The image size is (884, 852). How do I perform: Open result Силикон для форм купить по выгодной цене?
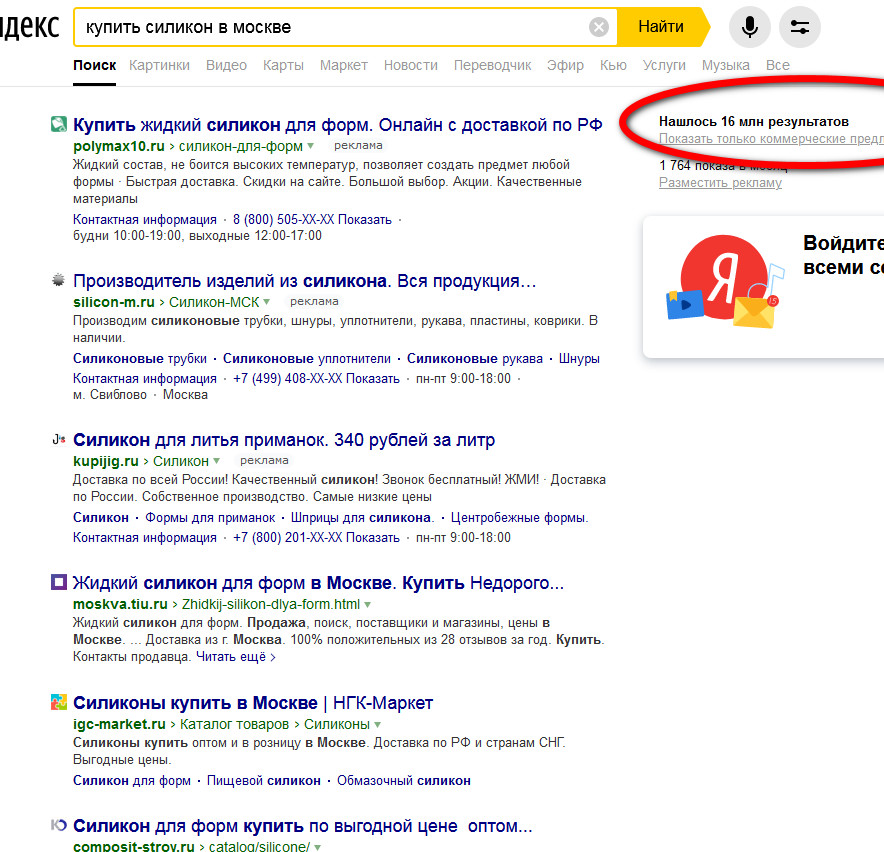pos(302,825)
